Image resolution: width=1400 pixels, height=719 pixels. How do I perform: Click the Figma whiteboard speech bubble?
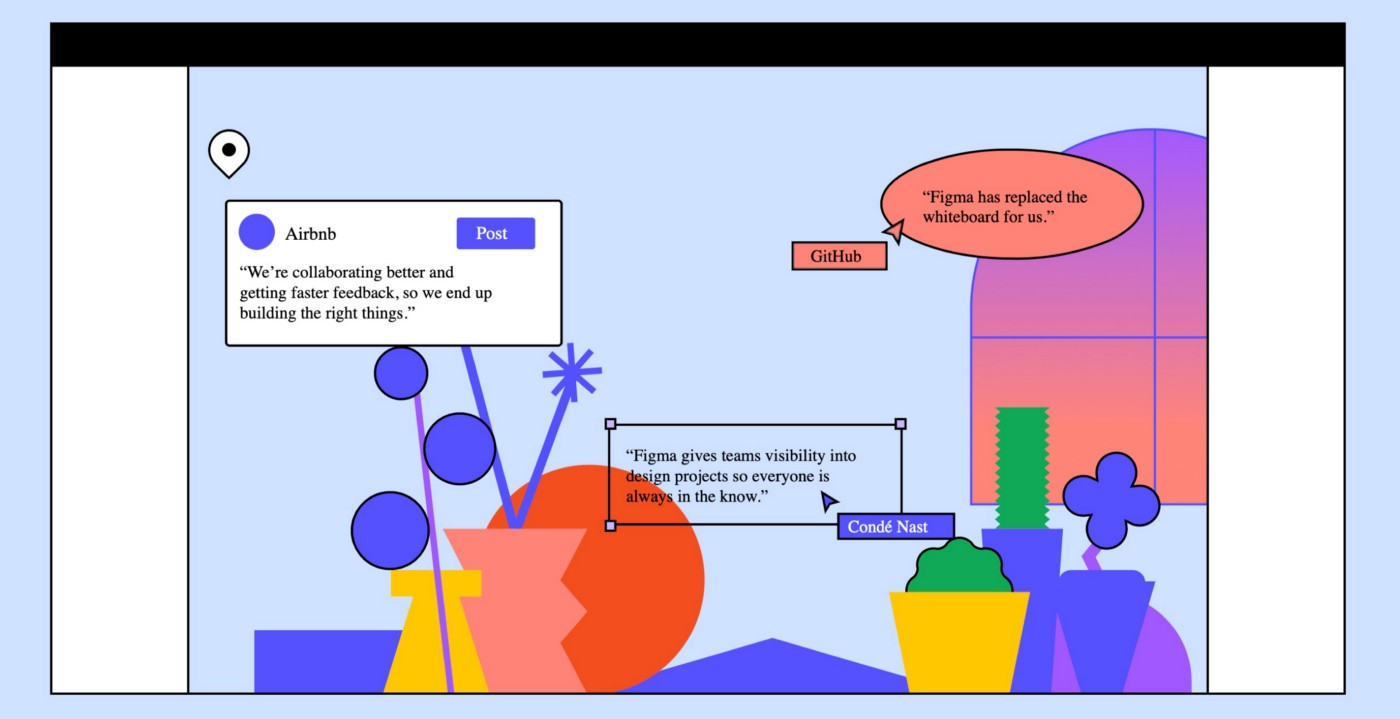(1011, 205)
